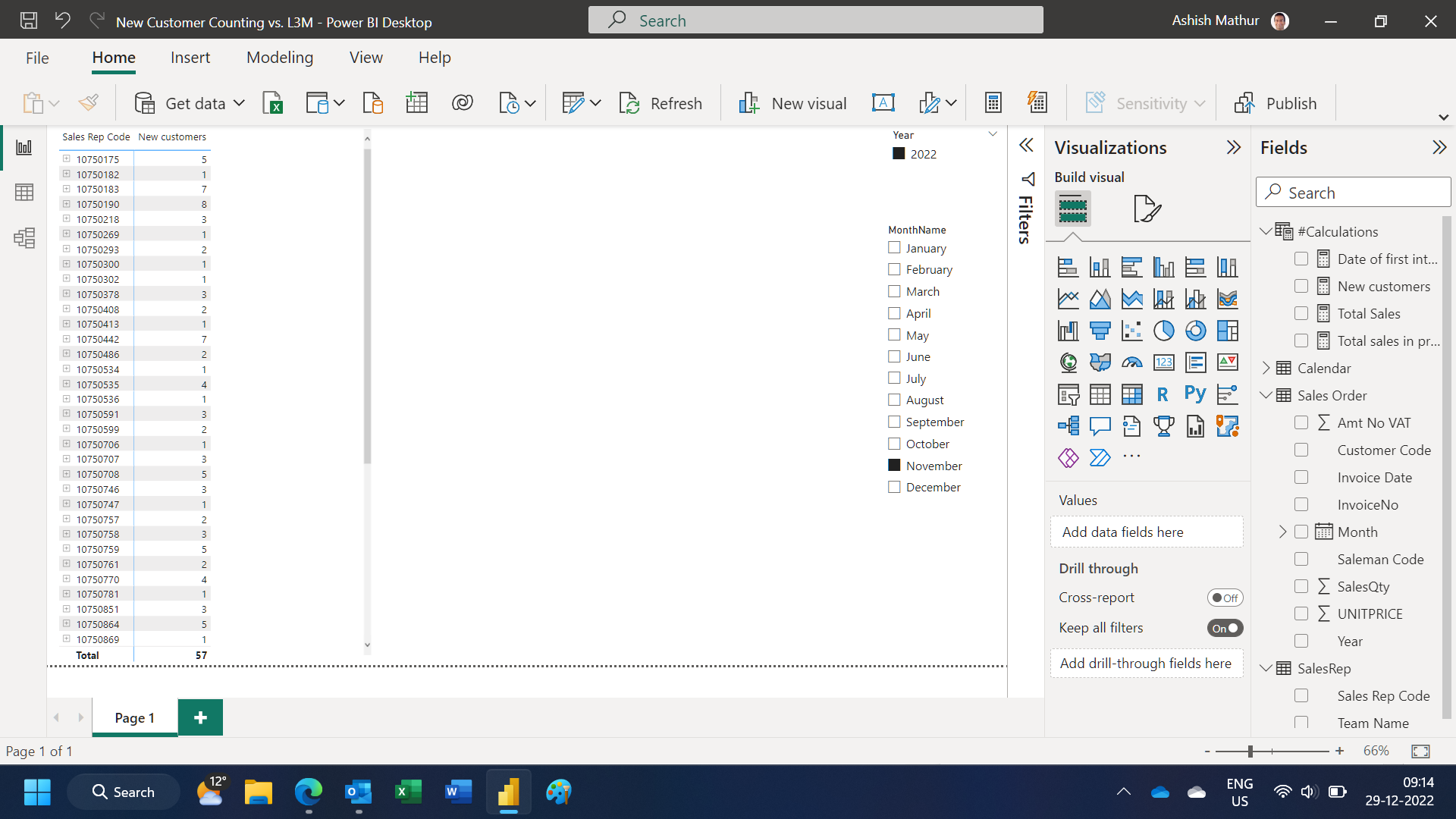Select the R script visual icon
This screenshot has width=1456, height=819.
[1163, 394]
